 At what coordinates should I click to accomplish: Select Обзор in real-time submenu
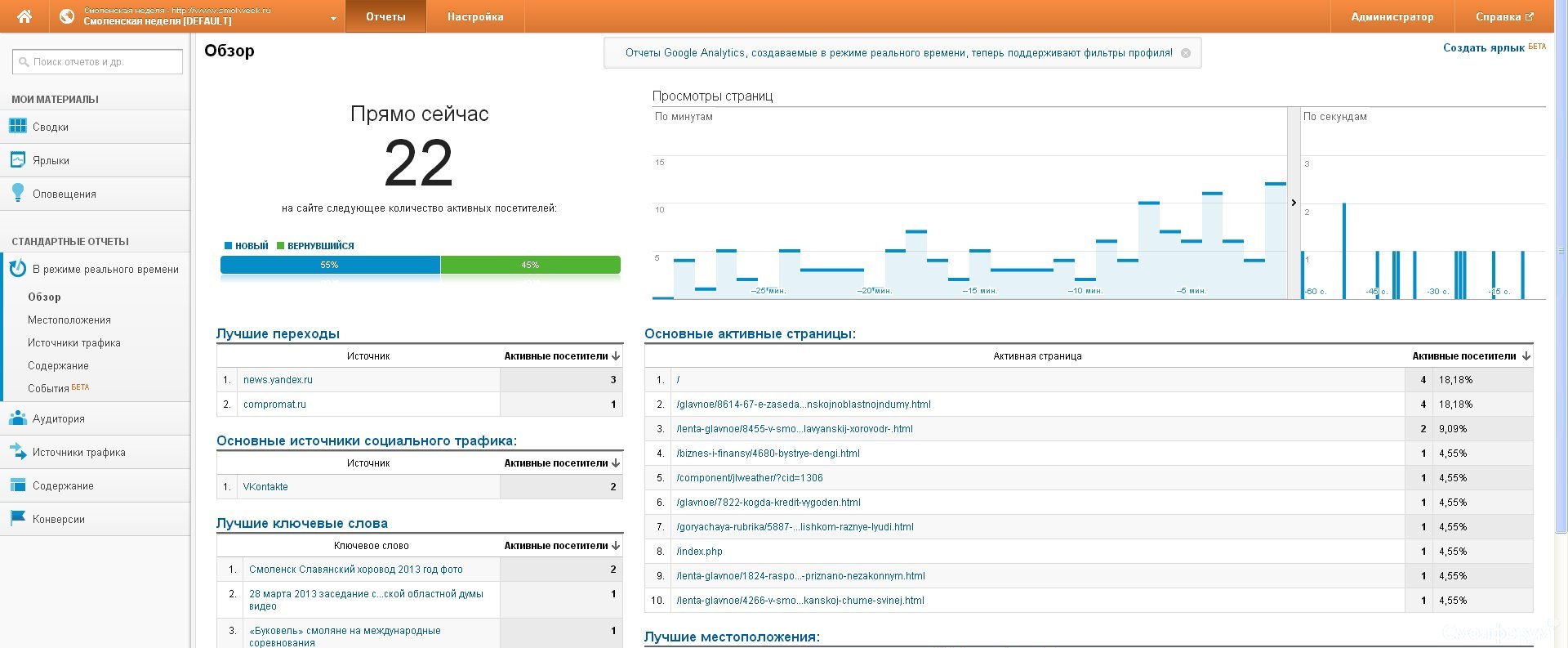(44, 297)
